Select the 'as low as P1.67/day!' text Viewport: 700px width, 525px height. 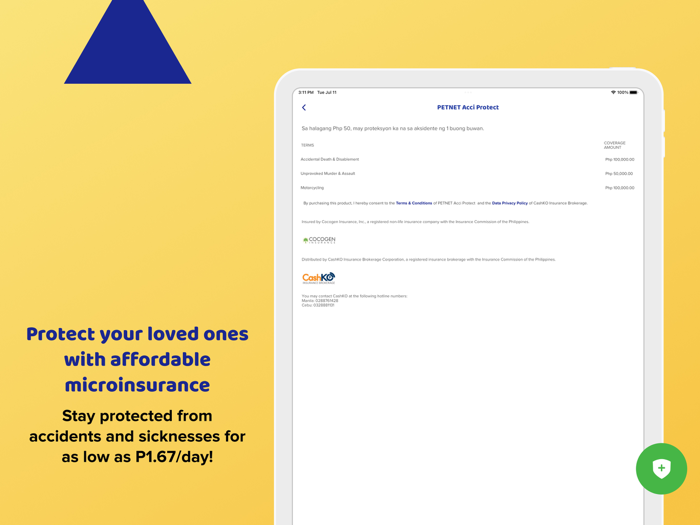[x=138, y=457]
